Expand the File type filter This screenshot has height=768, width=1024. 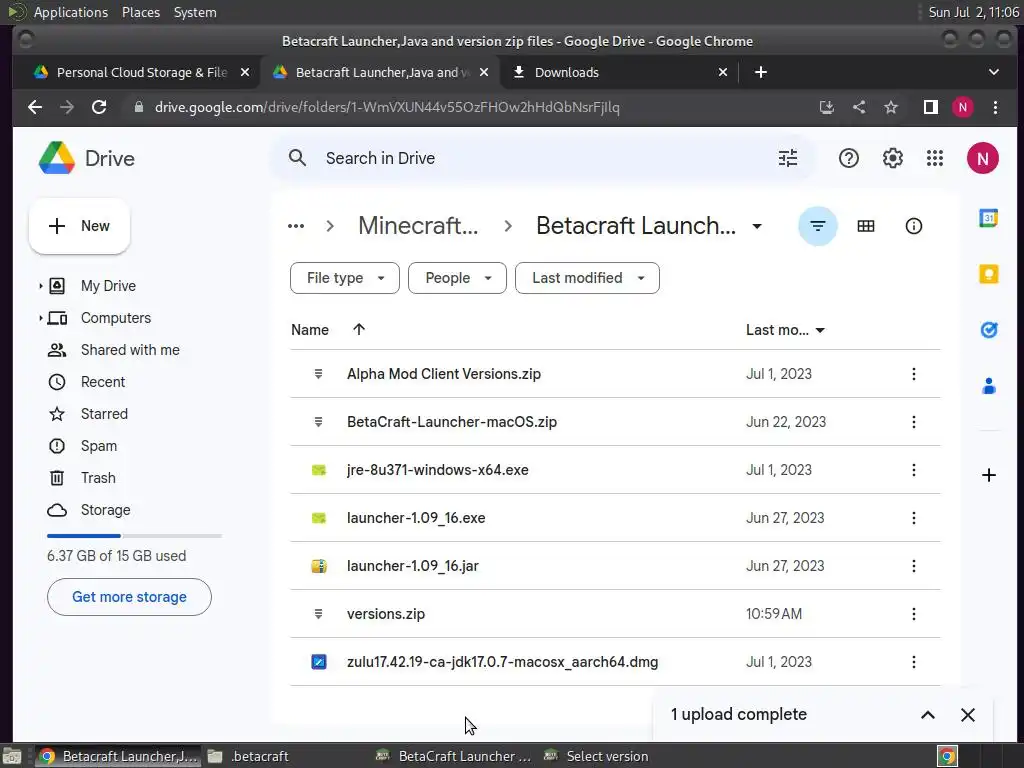point(345,278)
